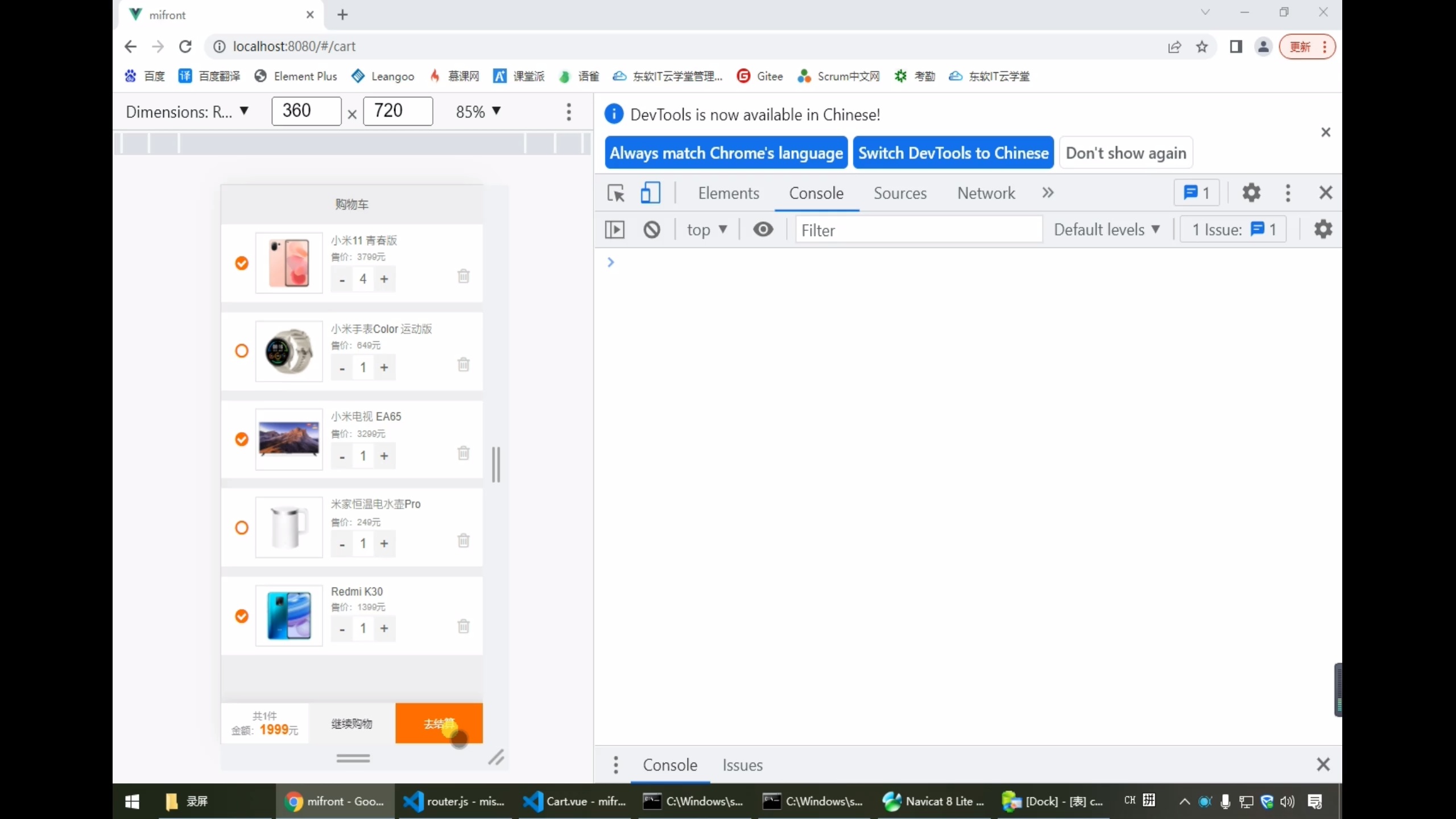Create live expression with the eye icon
This screenshot has width=1456, height=819.
pos(763,229)
